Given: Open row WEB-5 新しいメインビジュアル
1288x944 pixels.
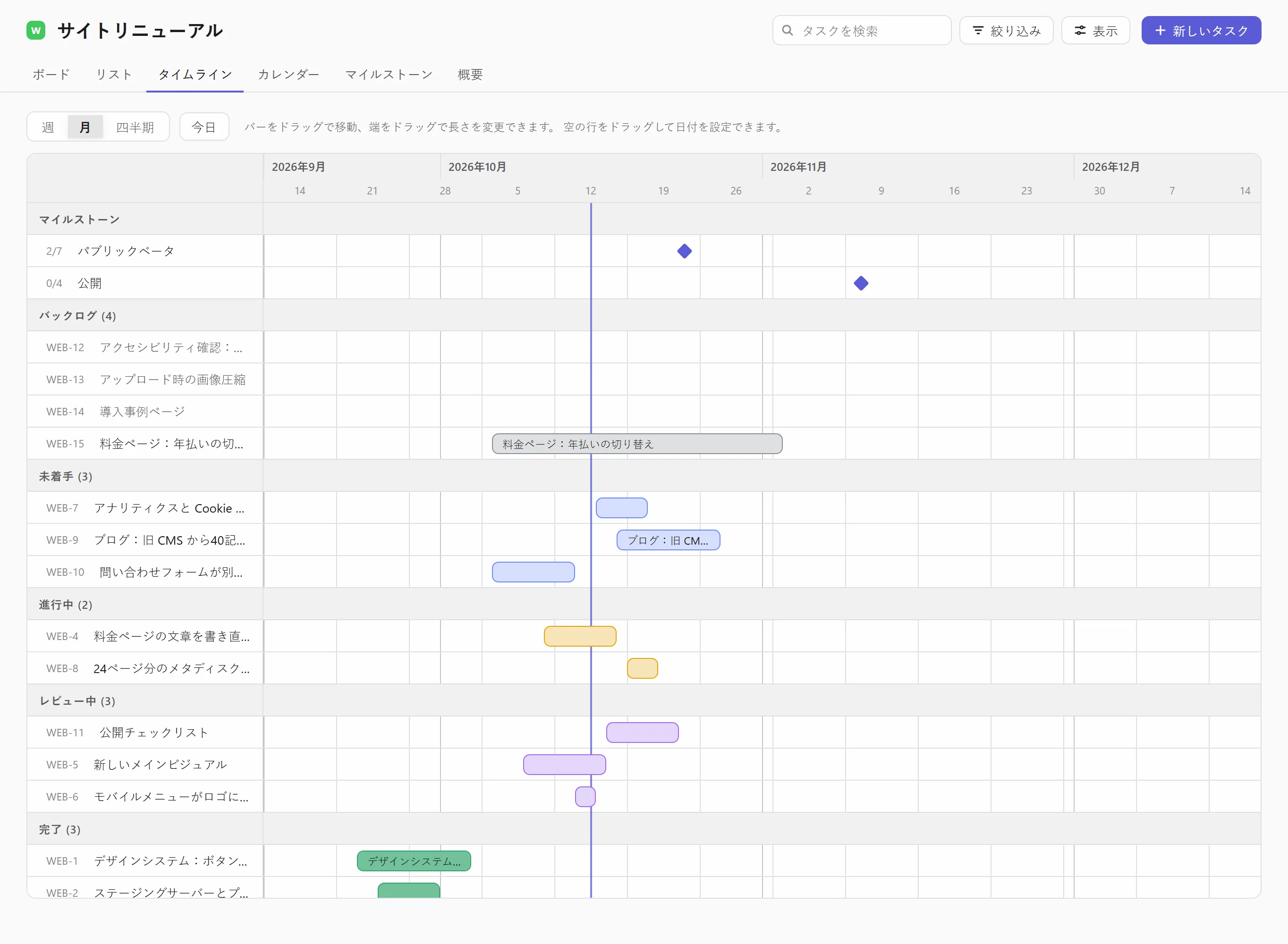Looking at the screenshot, I should pos(145,764).
